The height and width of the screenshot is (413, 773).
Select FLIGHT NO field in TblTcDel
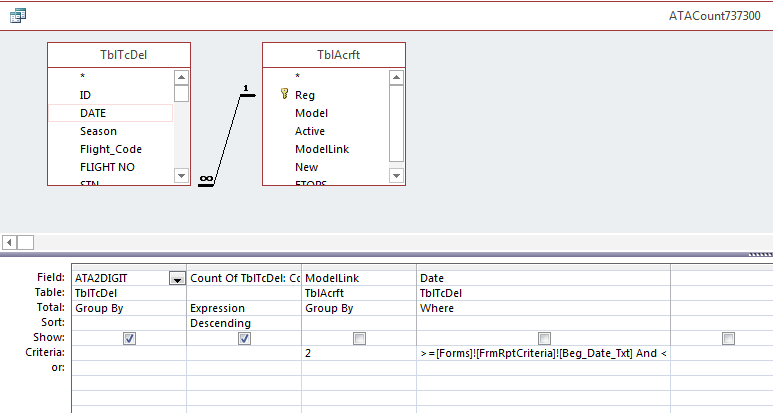coord(110,167)
